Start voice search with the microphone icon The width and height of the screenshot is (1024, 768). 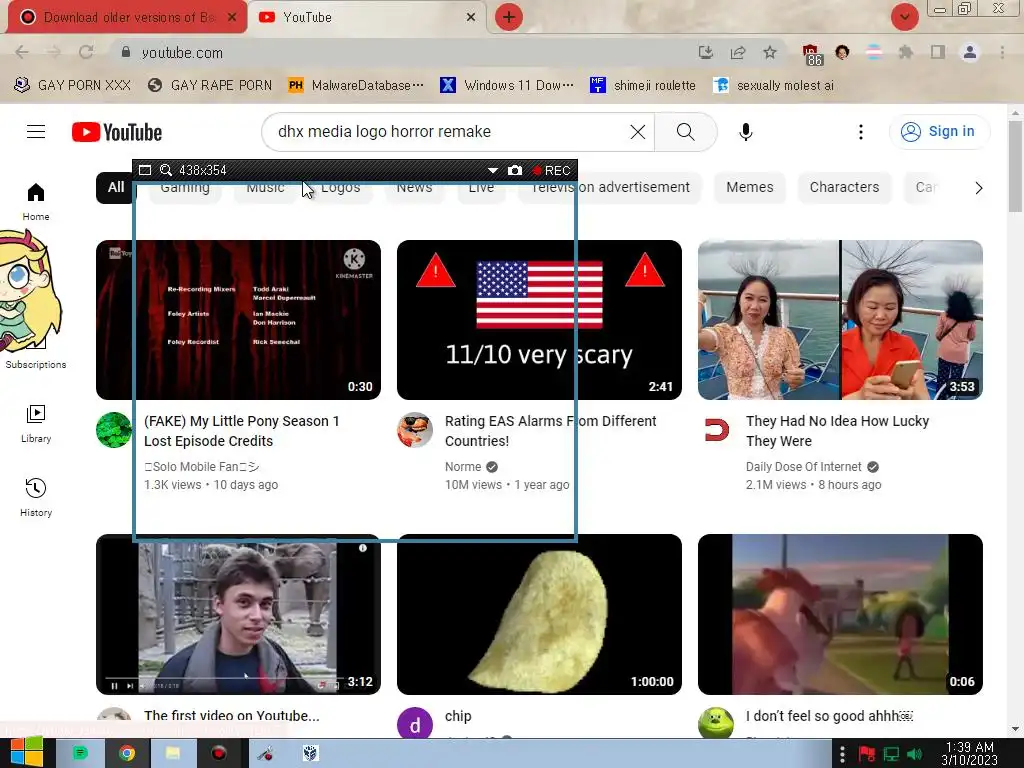coord(745,132)
